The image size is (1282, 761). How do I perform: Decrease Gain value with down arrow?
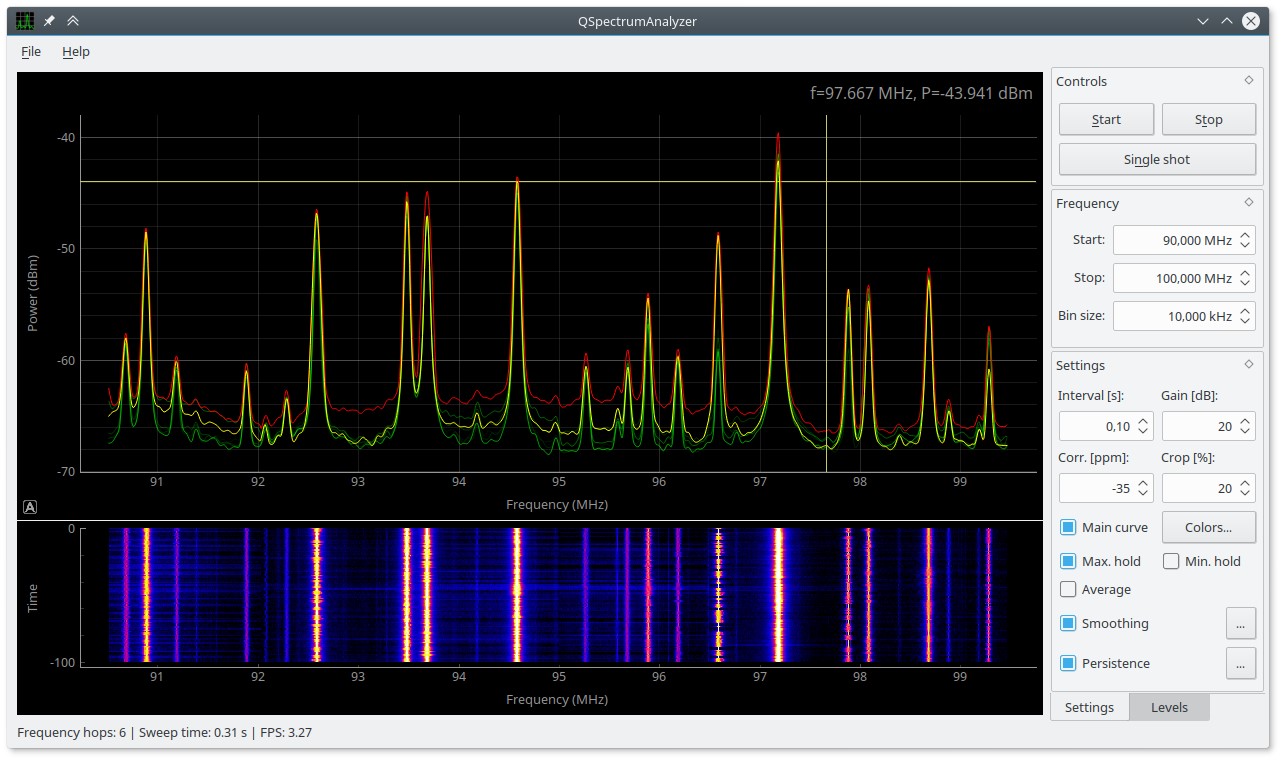point(1245,432)
